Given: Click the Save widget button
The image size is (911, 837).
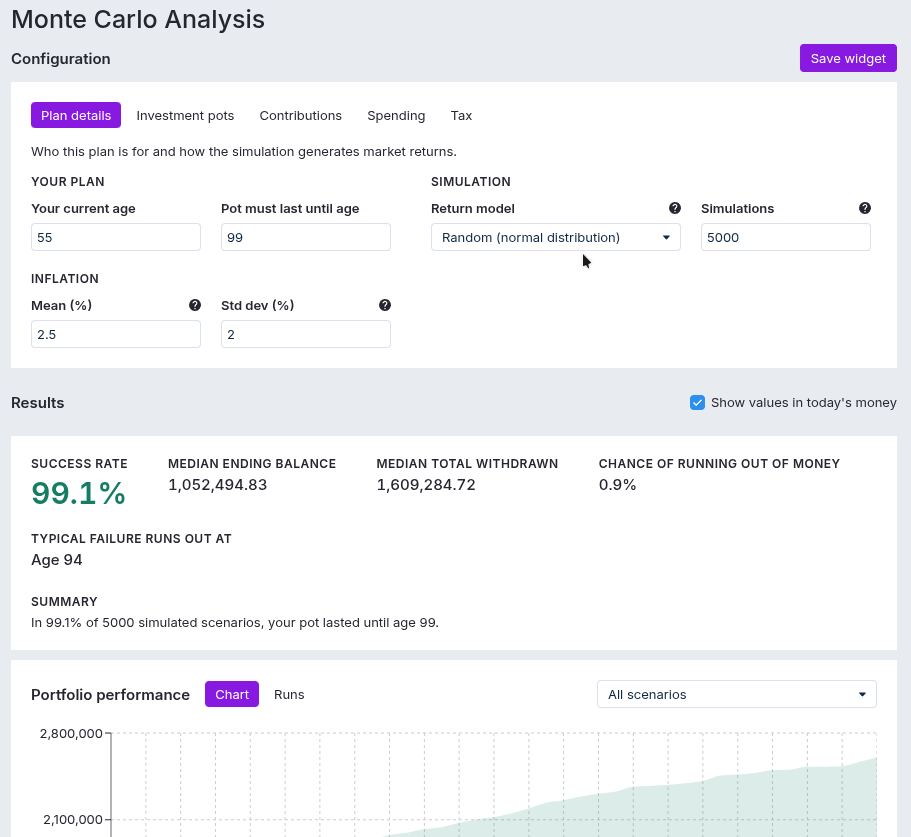Looking at the screenshot, I should [848, 58].
